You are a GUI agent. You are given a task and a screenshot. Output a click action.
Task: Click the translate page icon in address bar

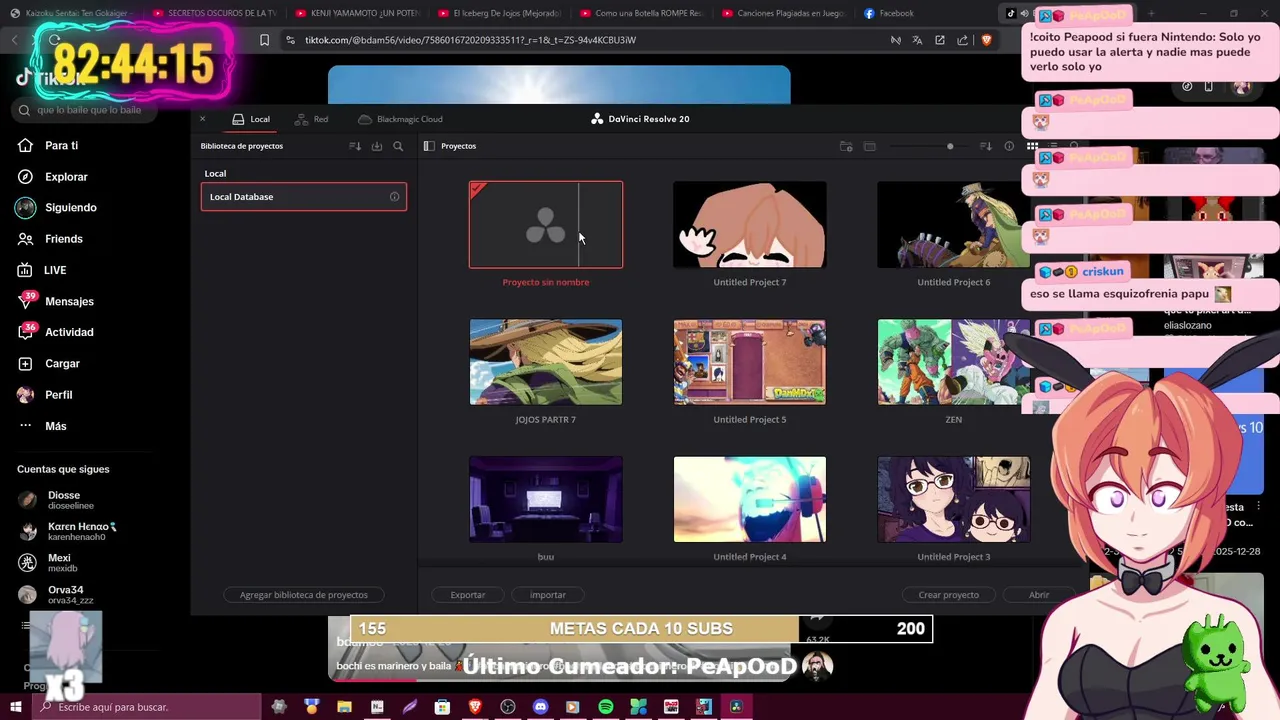tap(917, 40)
